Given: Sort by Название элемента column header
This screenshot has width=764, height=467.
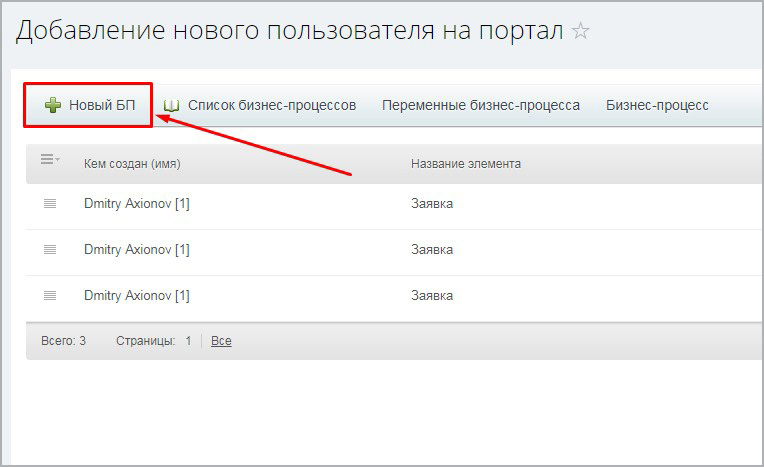Looking at the screenshot, I should coord(465,163).
